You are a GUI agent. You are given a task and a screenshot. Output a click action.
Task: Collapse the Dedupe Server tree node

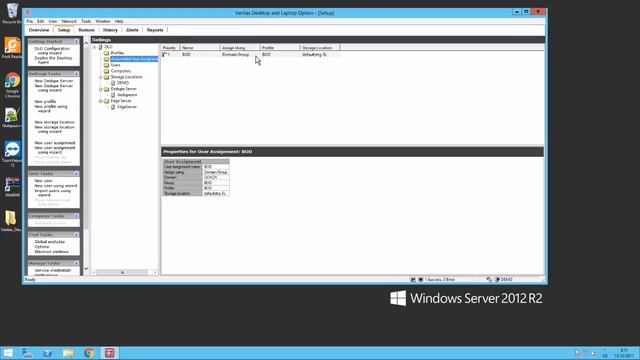click(100, 89)
